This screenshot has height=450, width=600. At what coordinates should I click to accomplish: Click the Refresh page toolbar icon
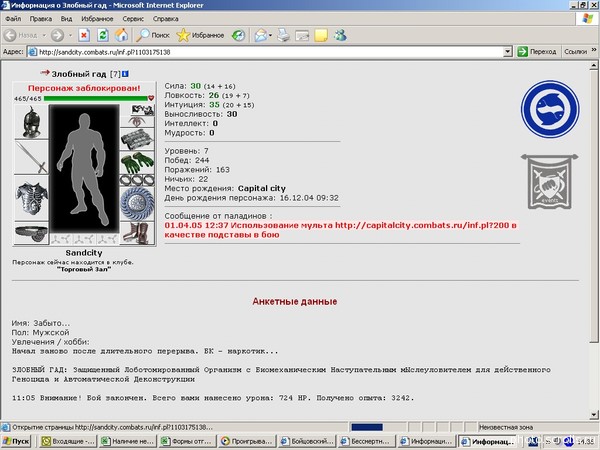[103, 35]
